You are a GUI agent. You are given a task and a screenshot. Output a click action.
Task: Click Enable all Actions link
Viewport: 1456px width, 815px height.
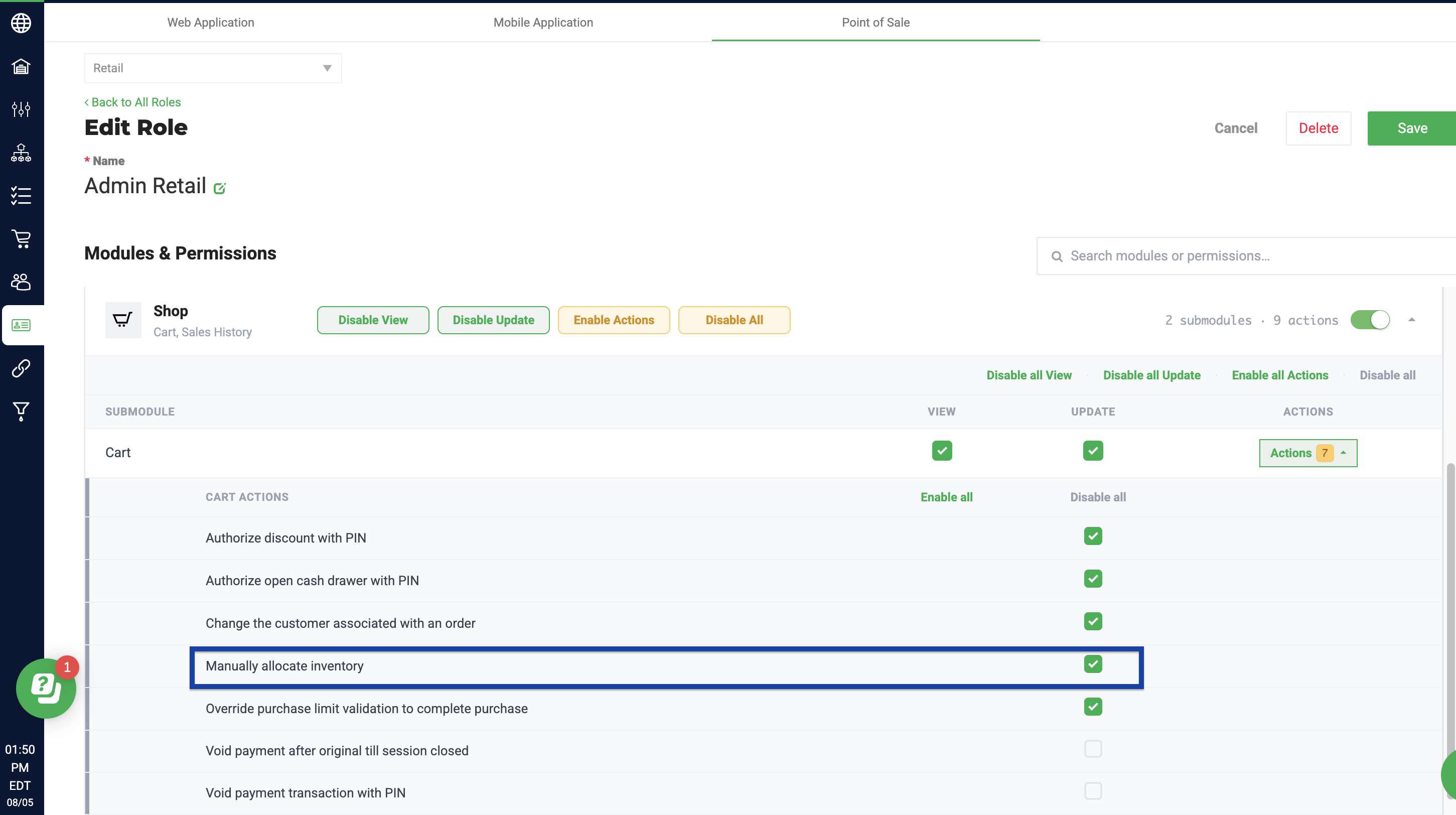tap(1280, 375)
